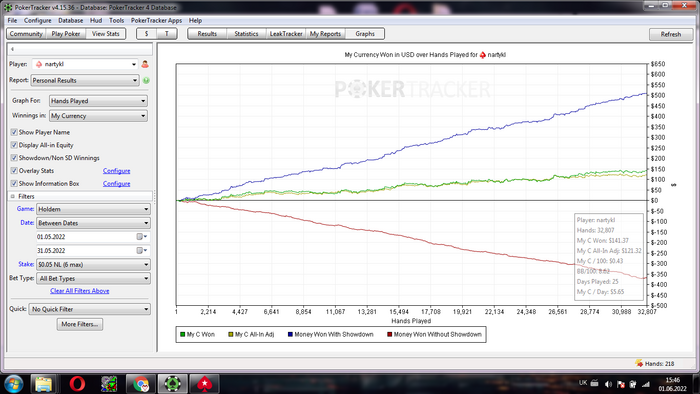
Task: Open the File menu
Action: pyautogui.click(x=12, y=21)
